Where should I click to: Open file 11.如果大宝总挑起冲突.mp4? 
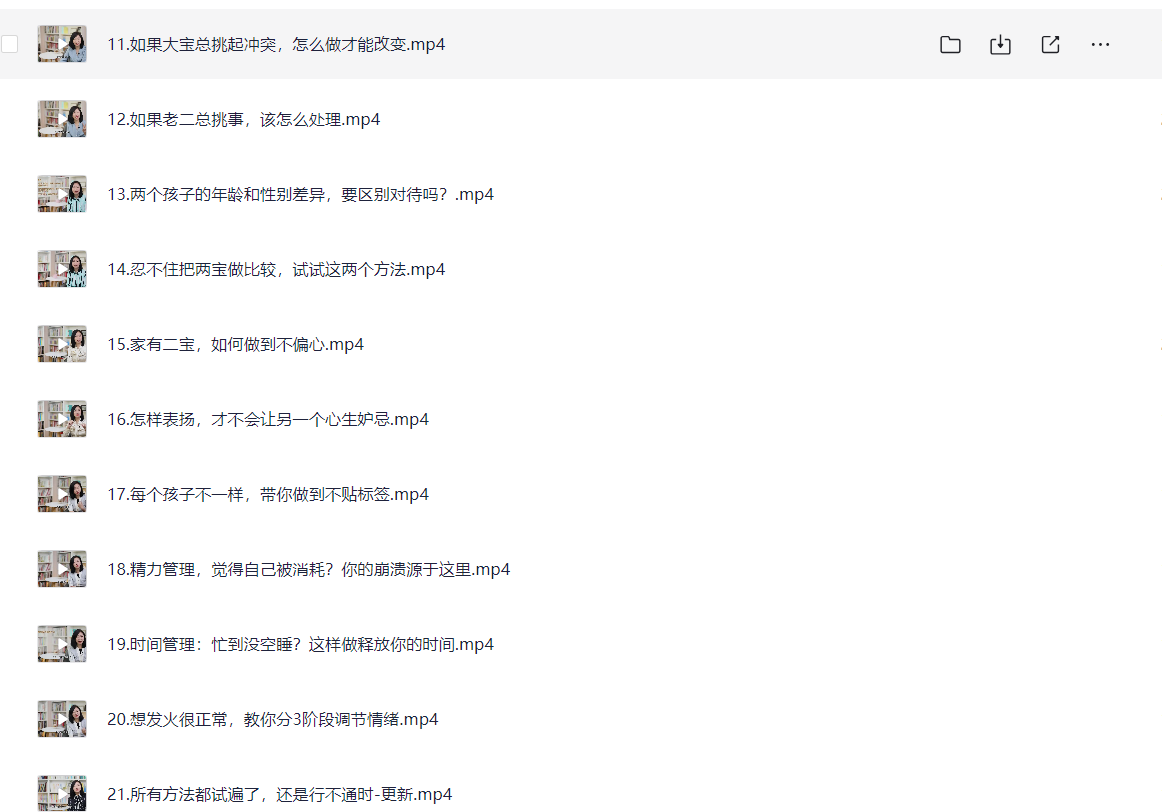click(x=276, y=44)
